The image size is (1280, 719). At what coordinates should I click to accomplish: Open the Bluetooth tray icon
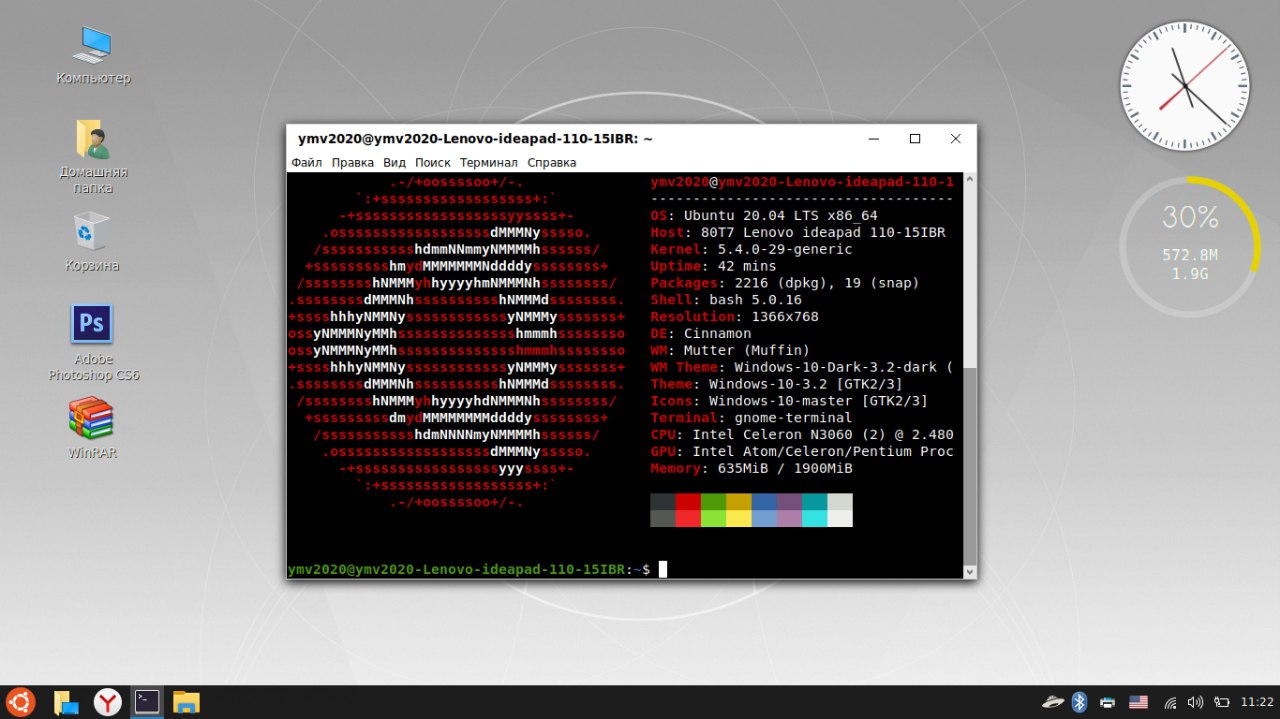[x=1079, y=702]
